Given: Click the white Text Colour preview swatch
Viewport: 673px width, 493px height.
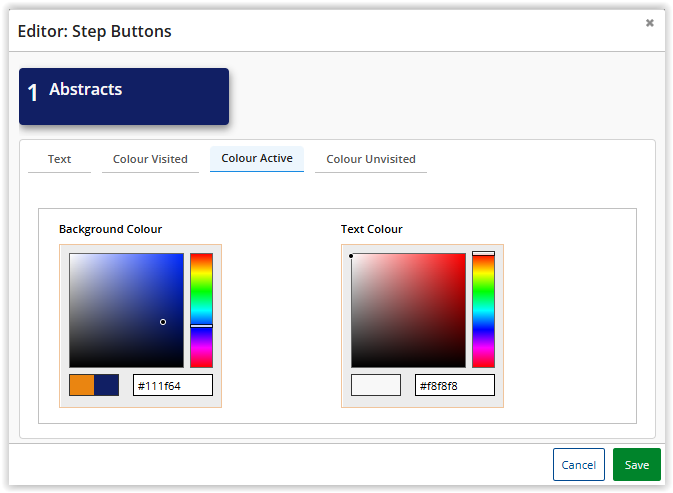Looking at the screenshot, I should tap(376, 385).
